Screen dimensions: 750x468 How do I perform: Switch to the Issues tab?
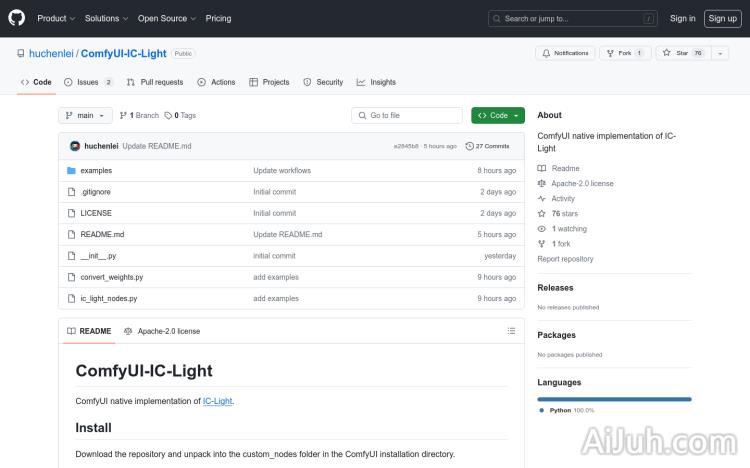(88, 82)
